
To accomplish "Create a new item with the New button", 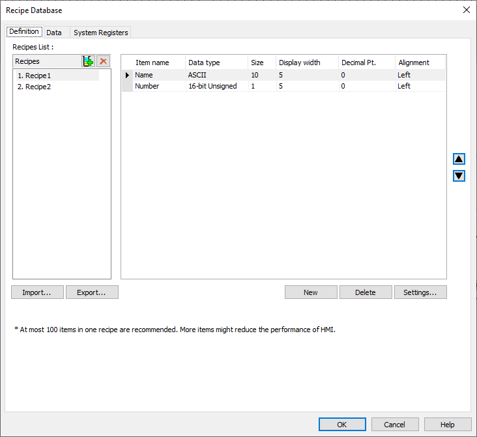I will (x=311, y=292).
